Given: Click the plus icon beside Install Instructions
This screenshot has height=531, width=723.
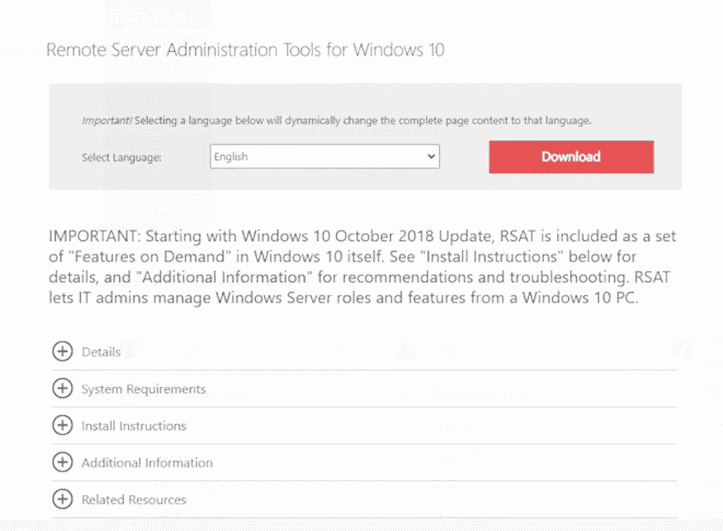Looking at the screenshot, I should click(62, 426).
